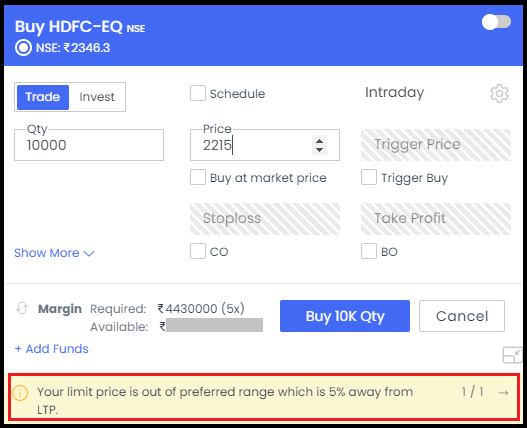Click the info icon in warning banner
Viewport: 527px width, 428px height.
[20, 393]
